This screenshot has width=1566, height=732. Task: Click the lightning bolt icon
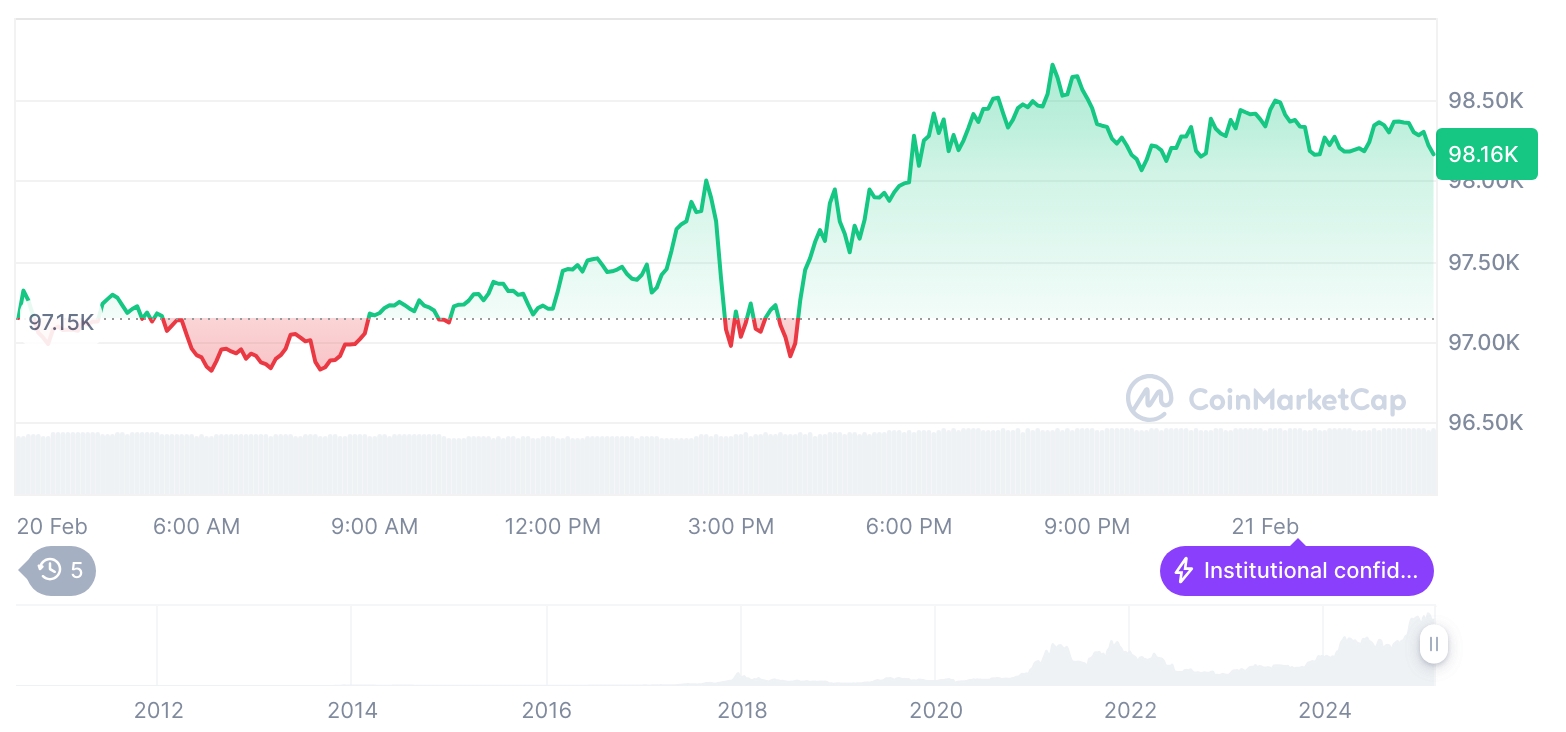[1183, 571]
